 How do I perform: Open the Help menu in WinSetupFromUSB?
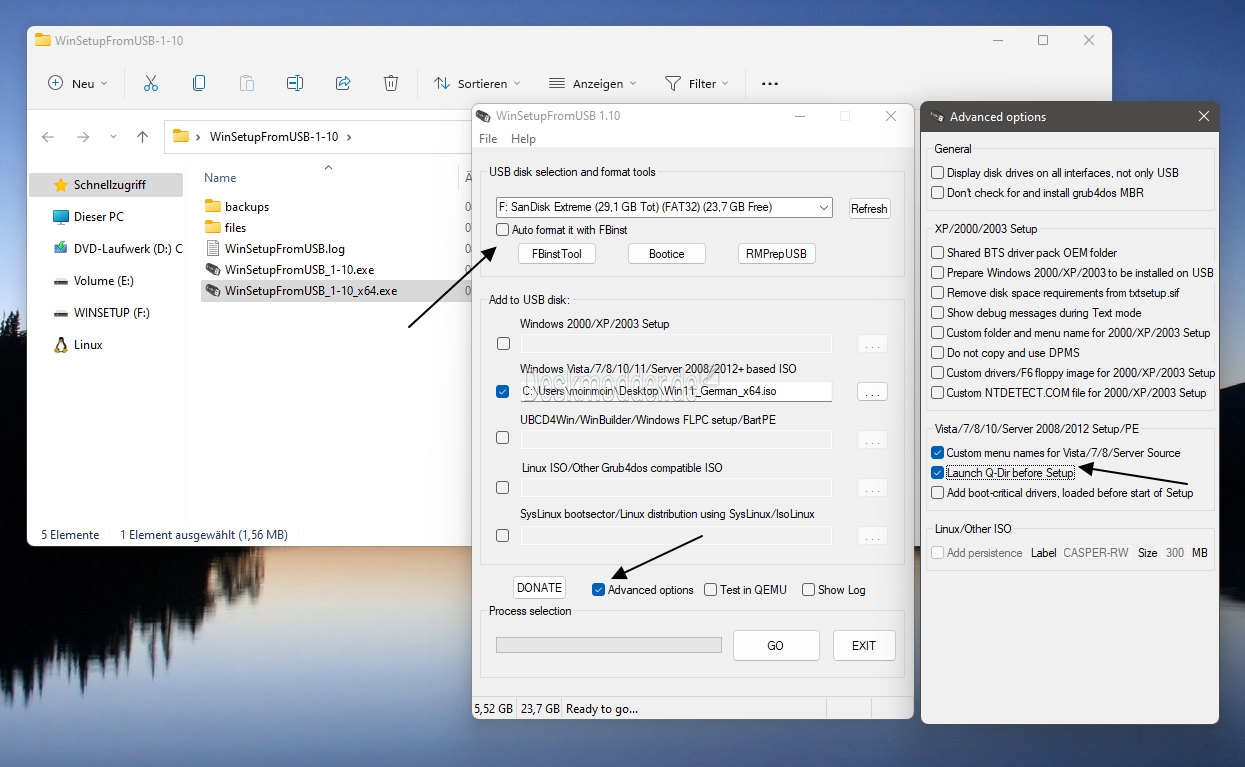coord(523,139)
